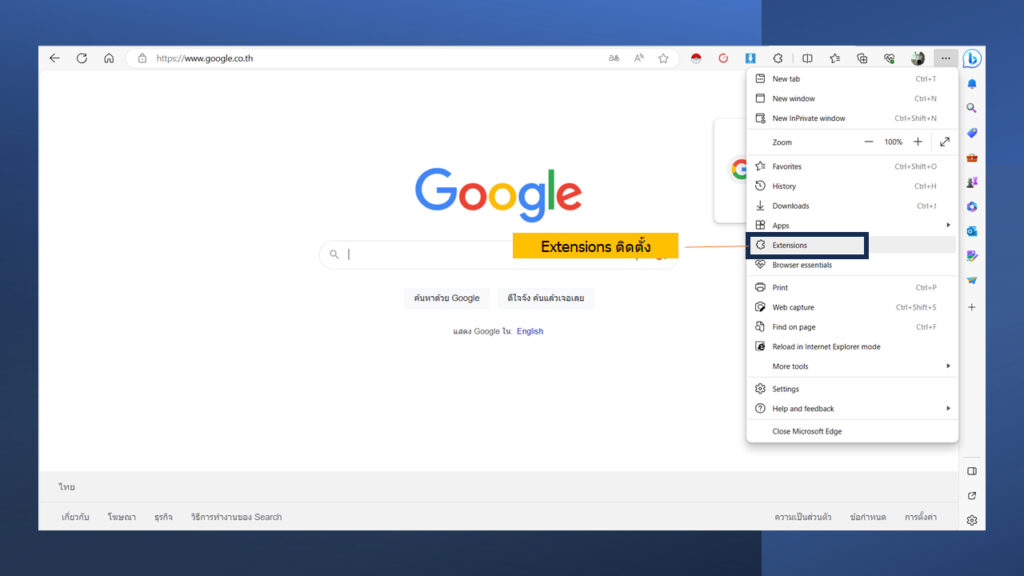1024x576 pixels.
Task: Expand the Apps submenu arrow
Action: click(x=948, y=225)
